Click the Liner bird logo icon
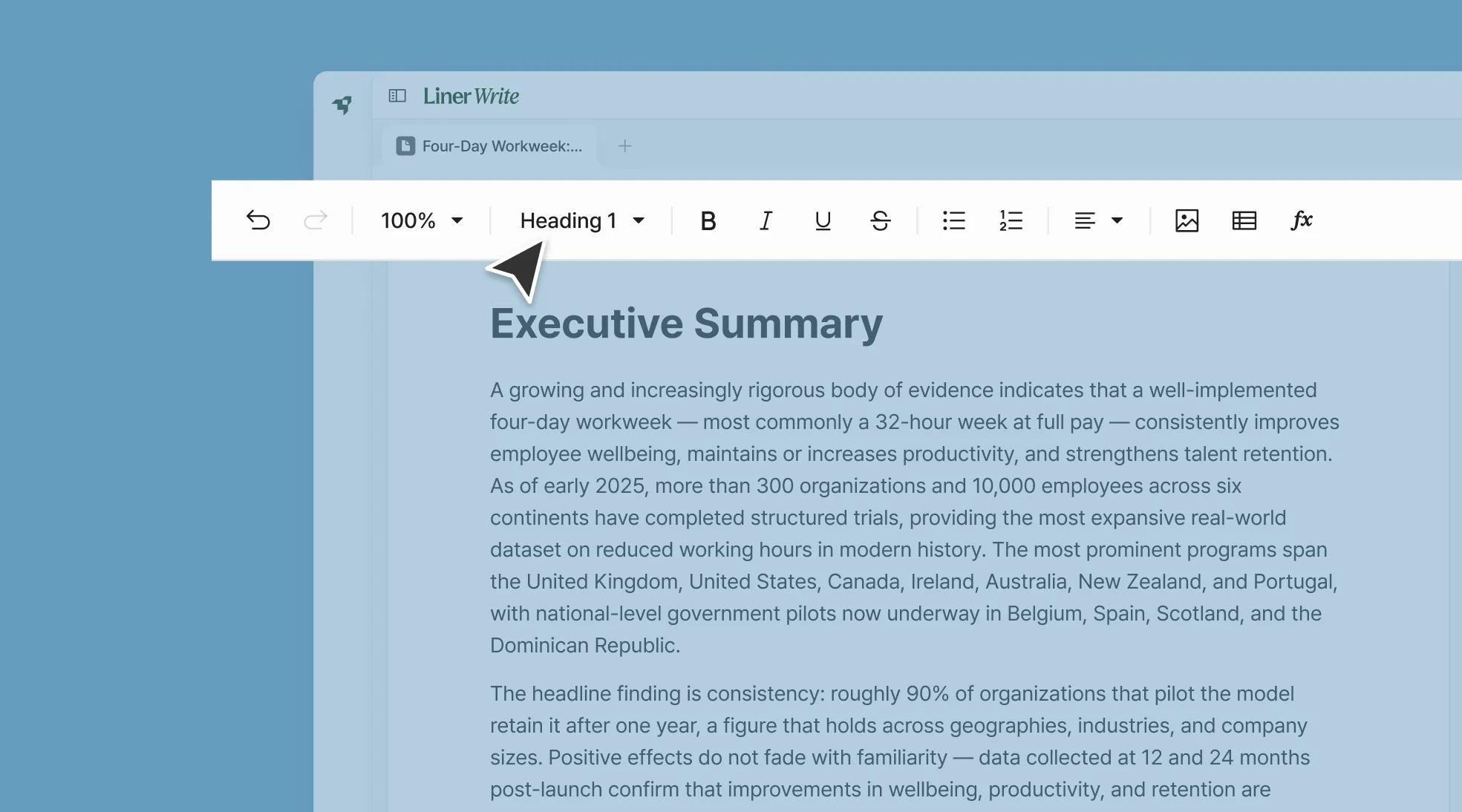 point(342,105)
